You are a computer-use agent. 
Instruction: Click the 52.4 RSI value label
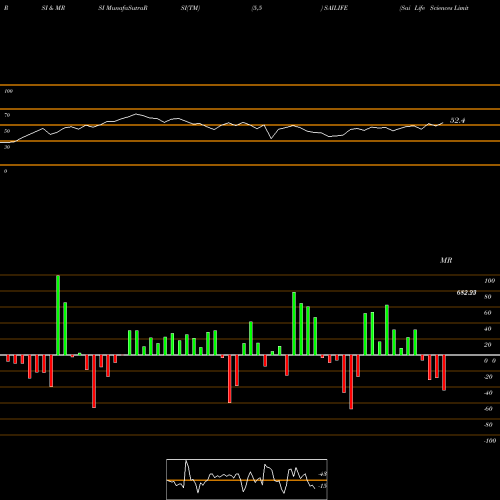pyautogui.click(x=457, y=120)
